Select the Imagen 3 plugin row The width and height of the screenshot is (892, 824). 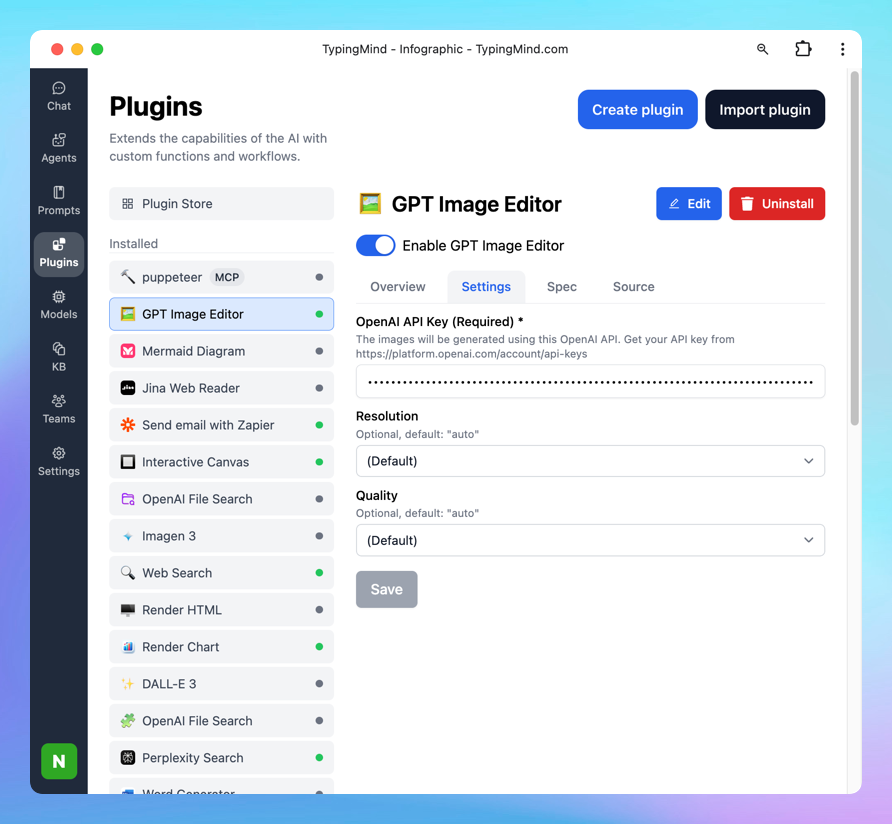[221, 536]
